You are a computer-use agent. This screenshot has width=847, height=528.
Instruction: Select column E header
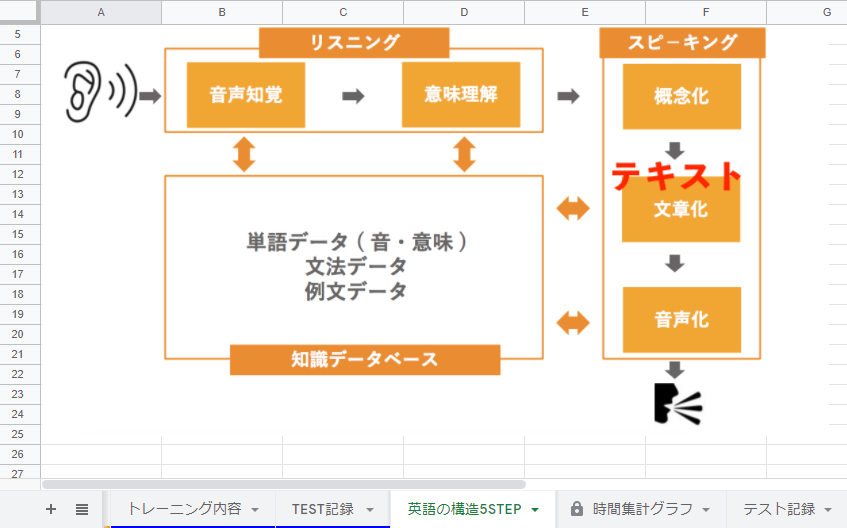[x=585, y=12]
